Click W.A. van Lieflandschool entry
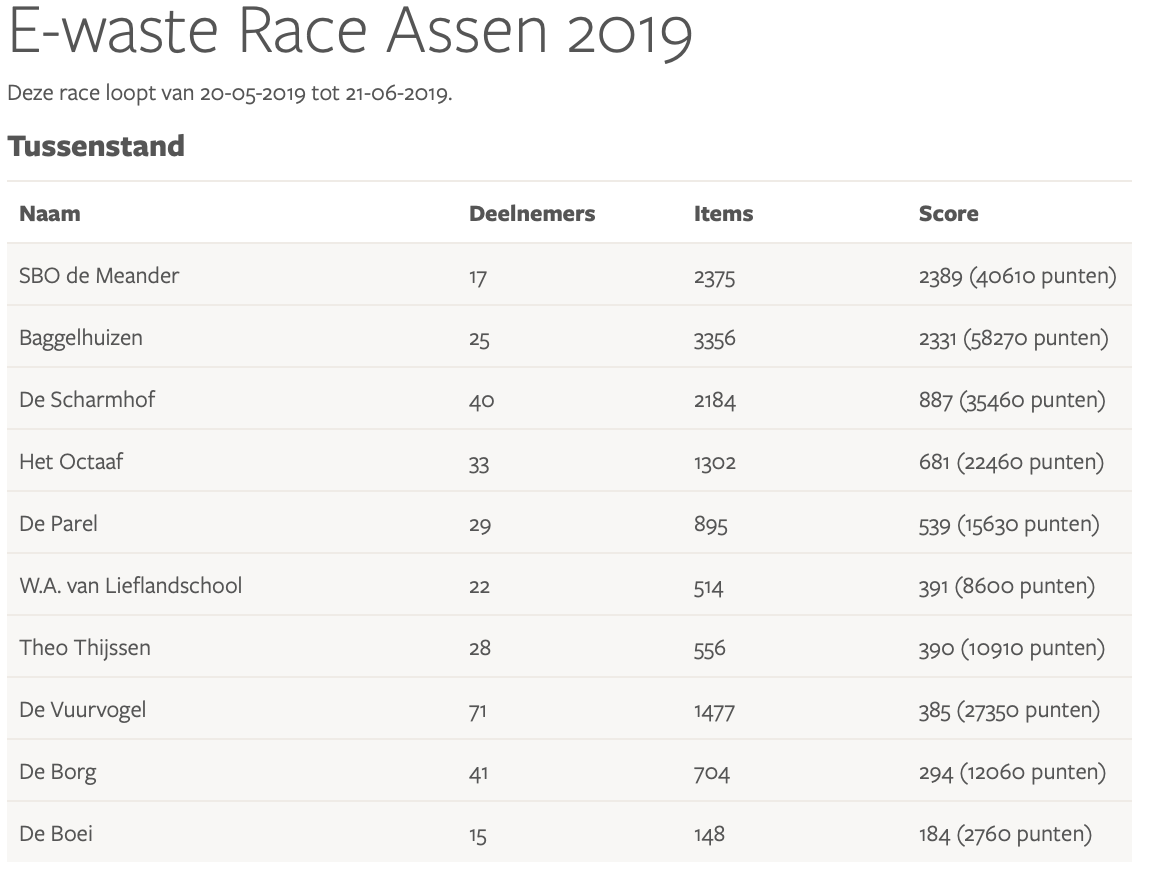The width and height of the screenshot is (1150, 884). (130, 586)
